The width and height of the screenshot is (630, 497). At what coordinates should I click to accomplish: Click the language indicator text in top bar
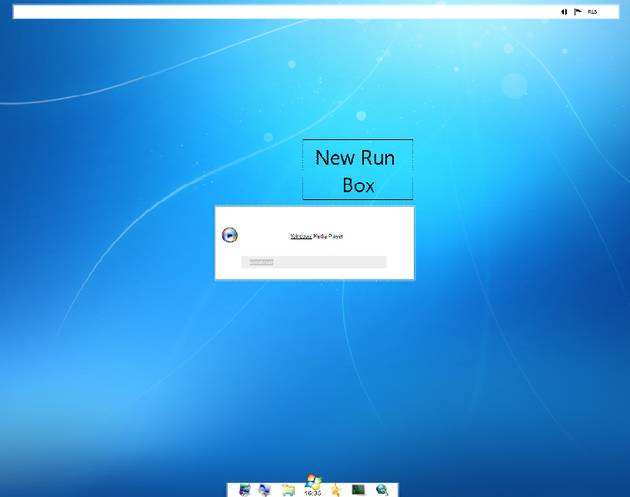coord(592,12)
